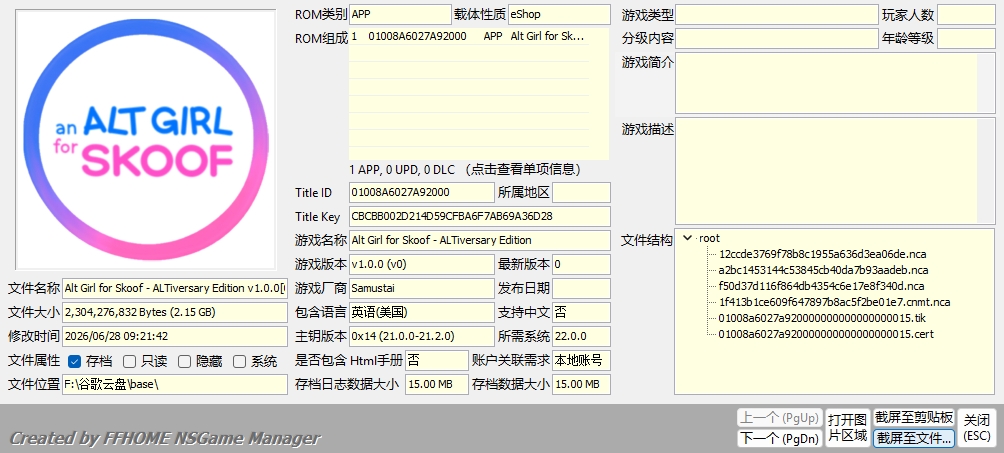Select f50d37d116f864db4354c6e17e8f340d.nca in tree
The width and height of the screenshot is (1004, 453).
point(821,286)
